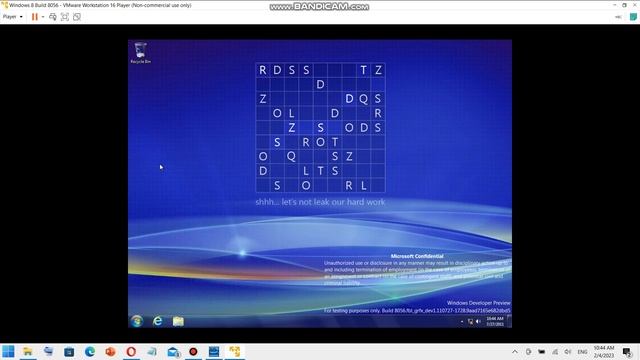Screen dimensions: 640x360
Task: Switch input language via ENG indicator
Action: click(x=582, y=351)
